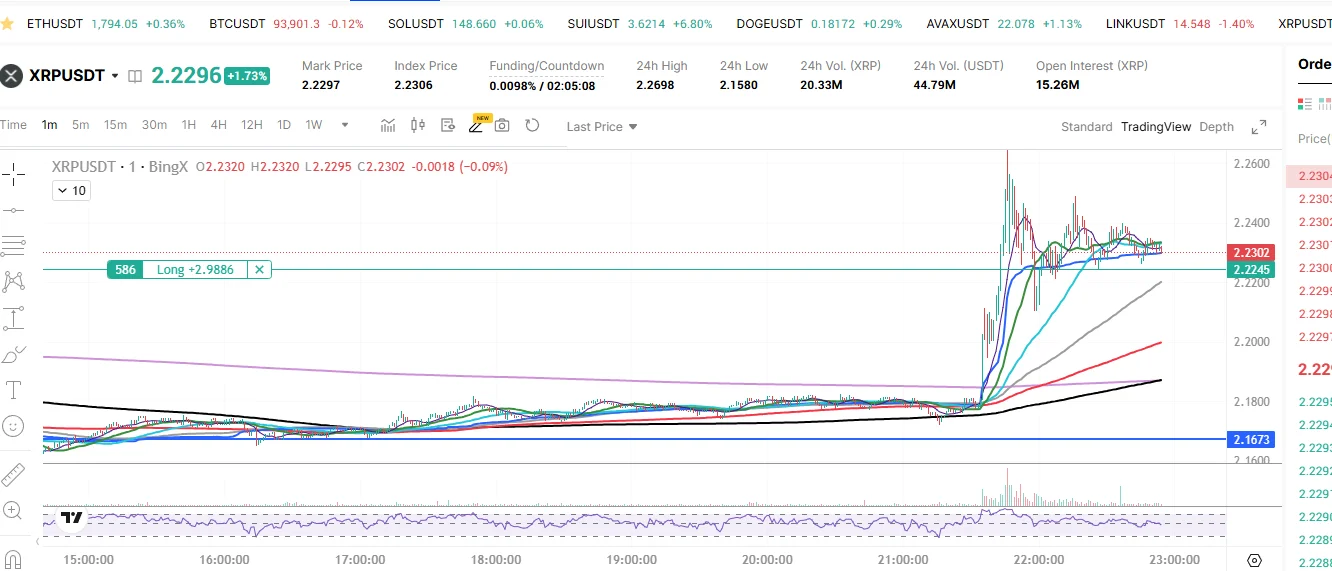
Task: Toggle the magnet snap mode
Action: 13,559
